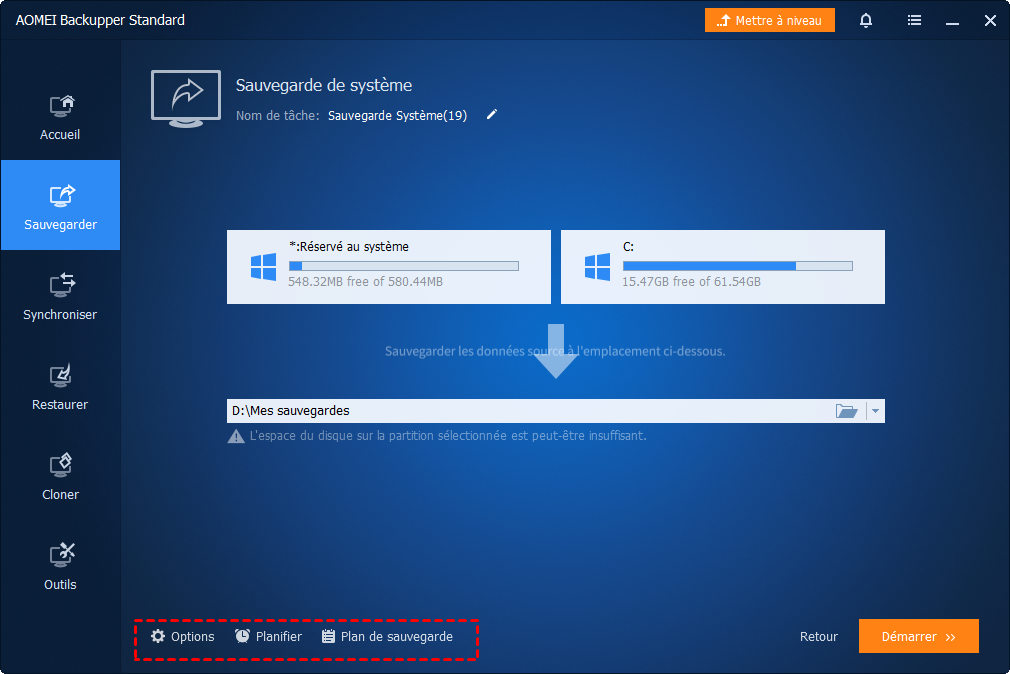1010x674 pixels.
Task: Open the Planifier schedule settings
Action: coord(268,637)
